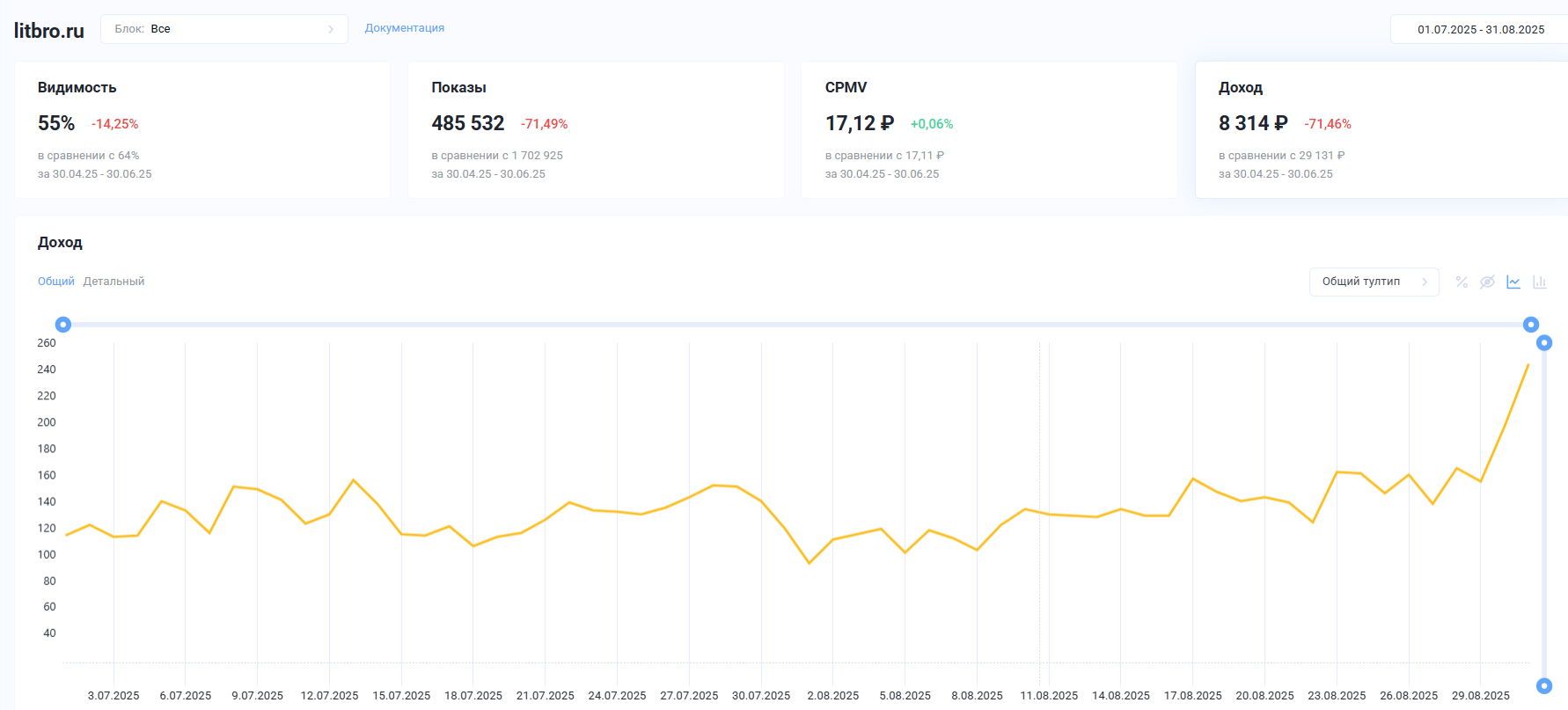This screenshot has height=710, width=1568.
Task: Click the -71,46% change value
Action: click(1328, 124)
